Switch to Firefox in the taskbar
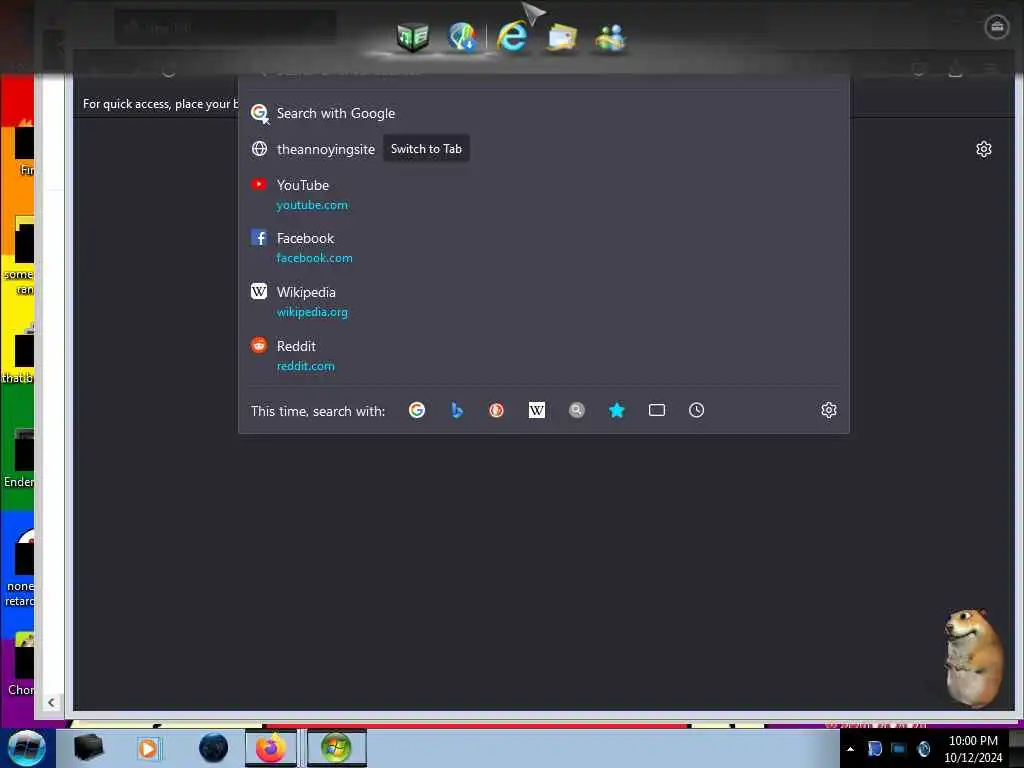Image resolution: width=1024 pixels, height=768 pixels. coord(271,748)
